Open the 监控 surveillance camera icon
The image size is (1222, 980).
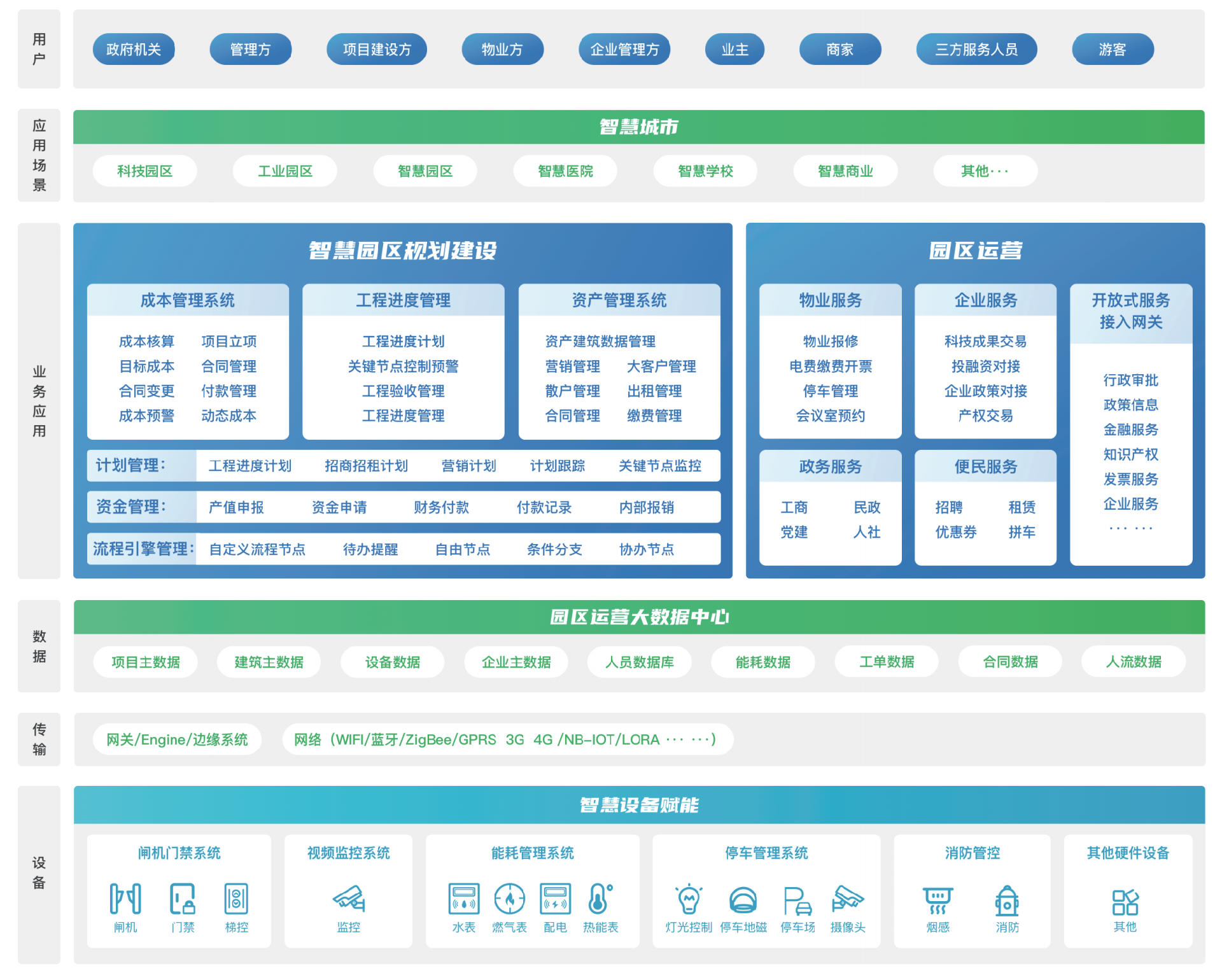pos(349,899)
